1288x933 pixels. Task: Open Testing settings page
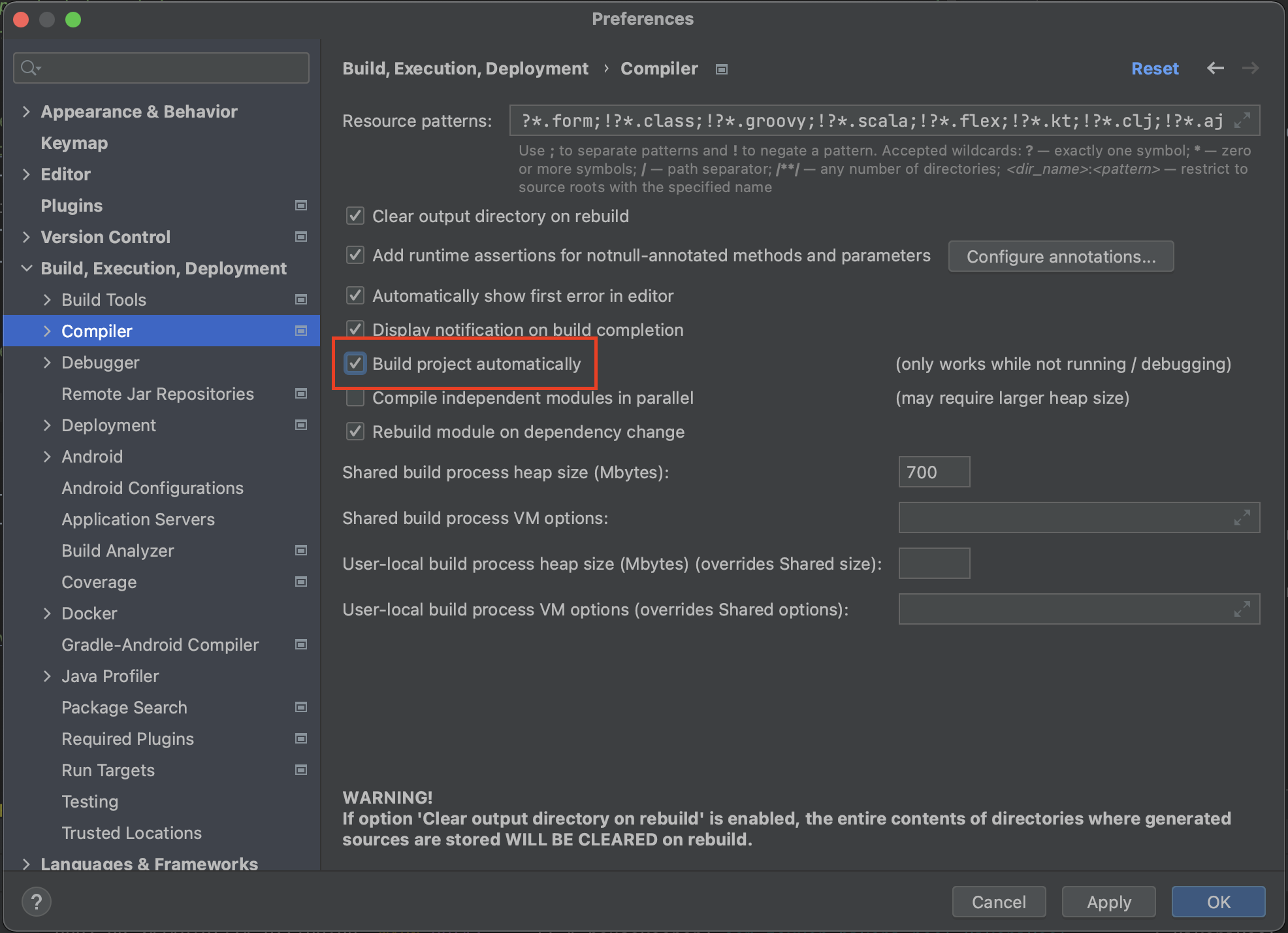point(90,802)
